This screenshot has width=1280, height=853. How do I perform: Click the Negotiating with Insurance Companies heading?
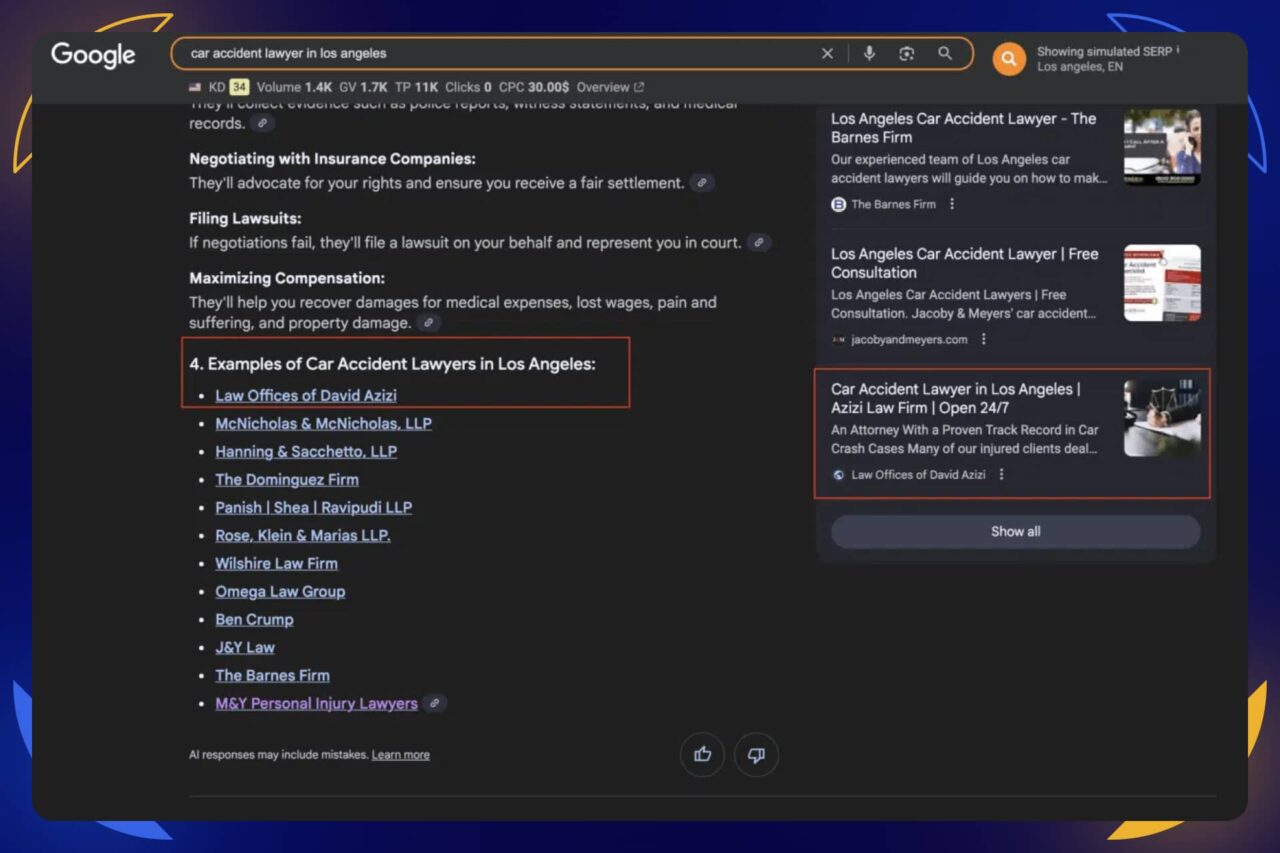point(332,158)
